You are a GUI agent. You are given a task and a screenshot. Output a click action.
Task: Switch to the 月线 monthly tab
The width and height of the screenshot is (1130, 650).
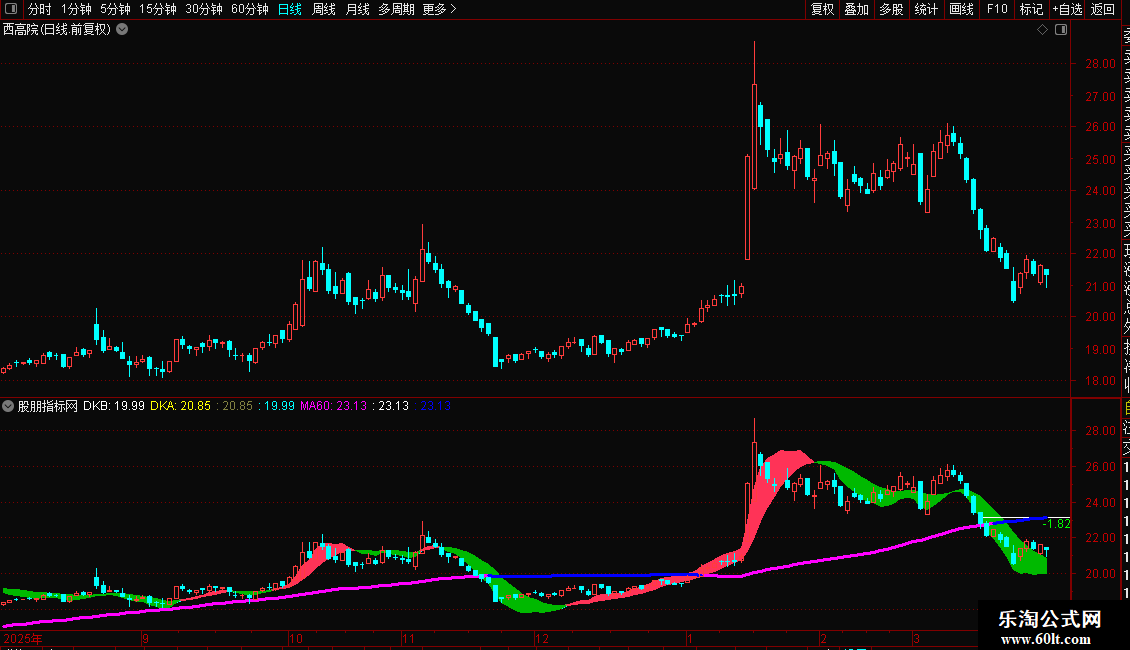pos(357,9)
